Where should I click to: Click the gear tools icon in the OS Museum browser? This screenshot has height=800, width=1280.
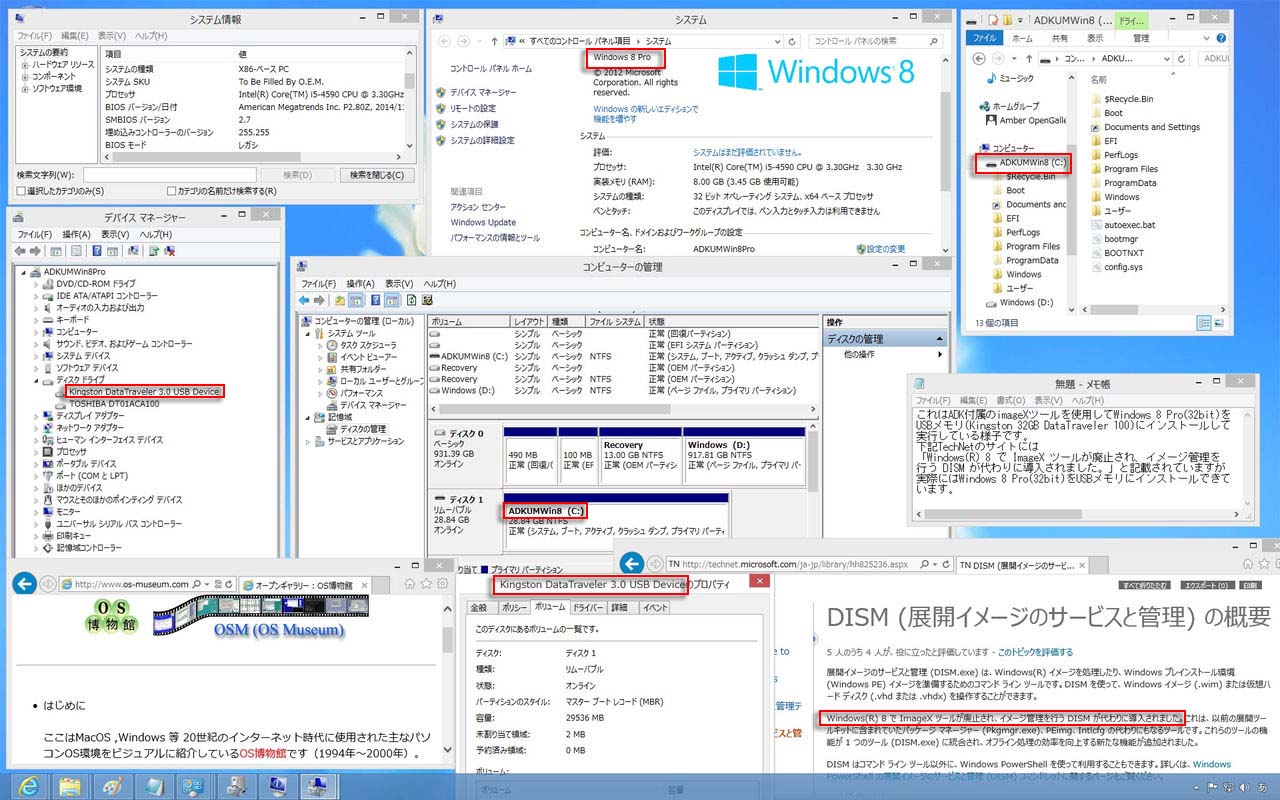pos(443,583)
